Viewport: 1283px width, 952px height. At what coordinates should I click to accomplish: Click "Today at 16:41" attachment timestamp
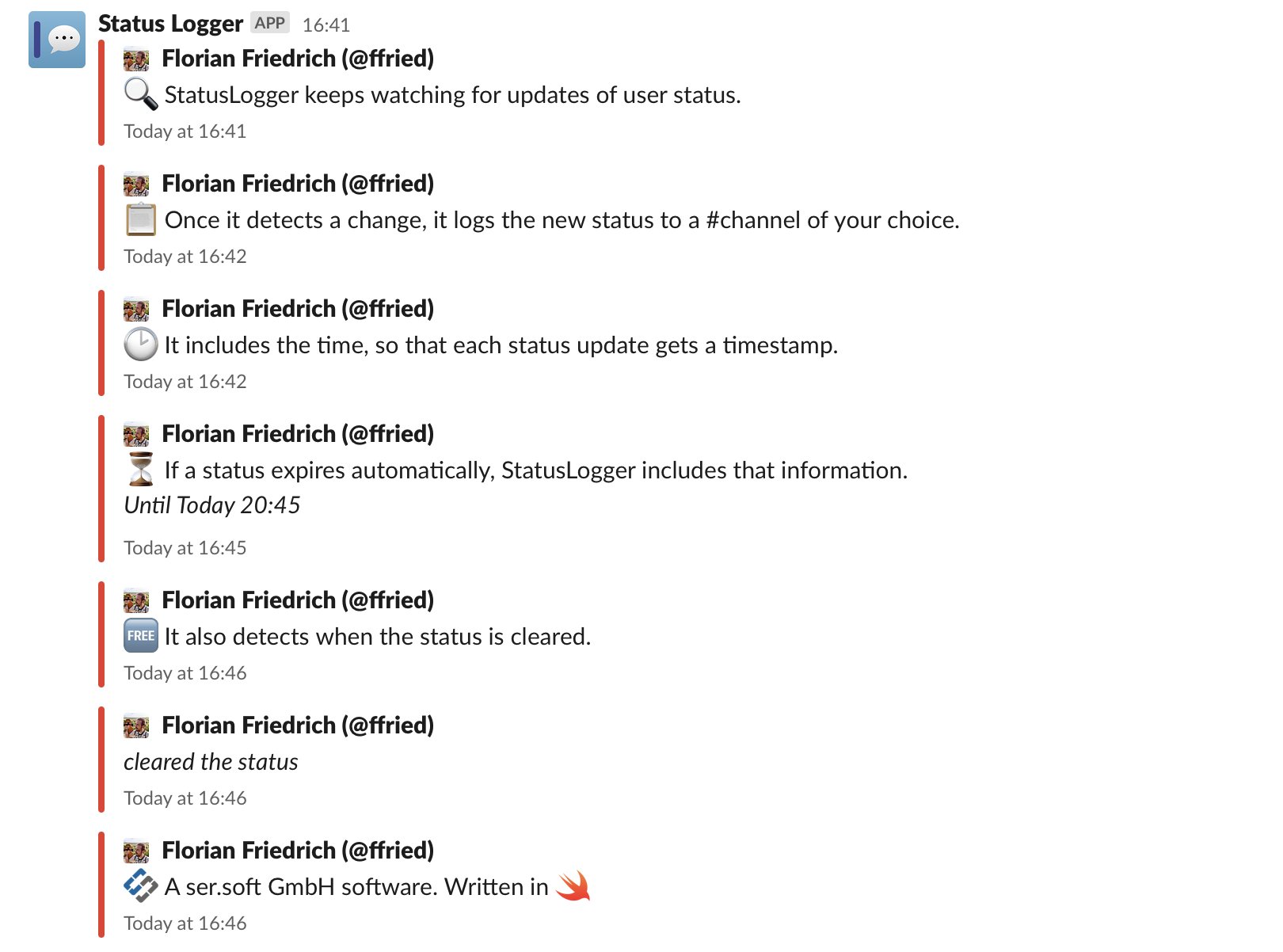185,131
